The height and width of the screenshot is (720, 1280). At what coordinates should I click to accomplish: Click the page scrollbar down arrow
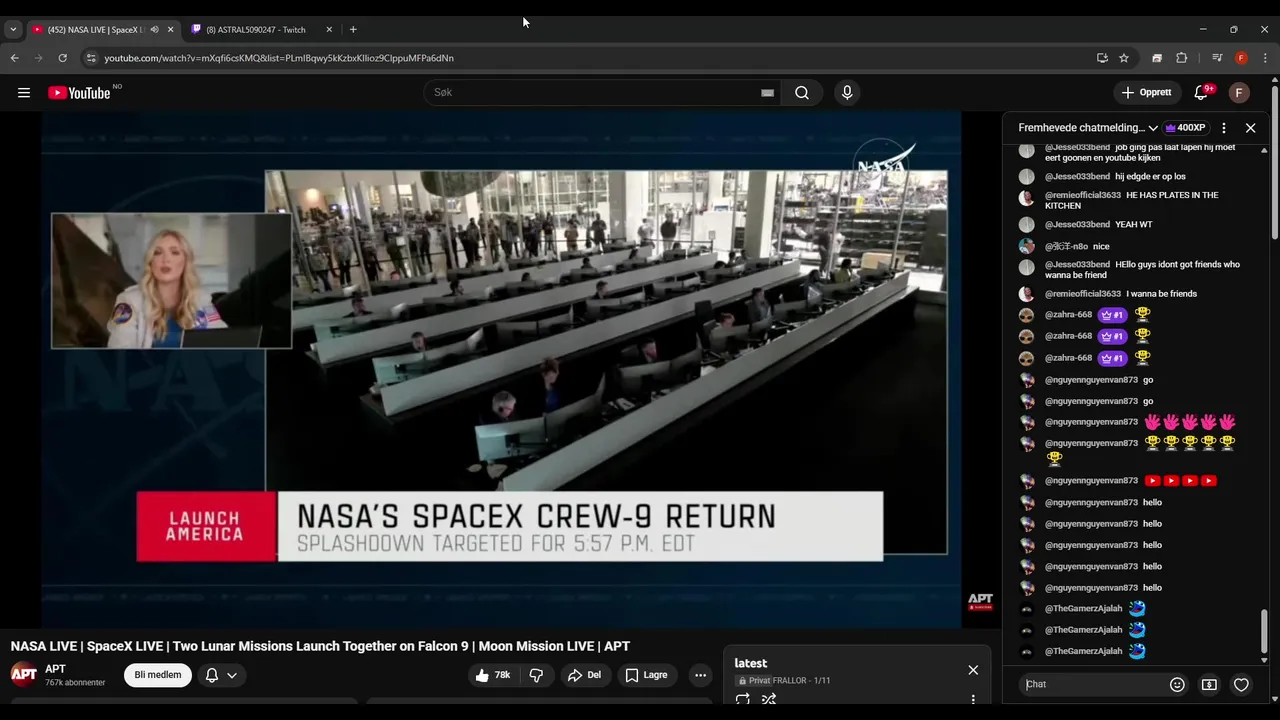pos(1275,699)
